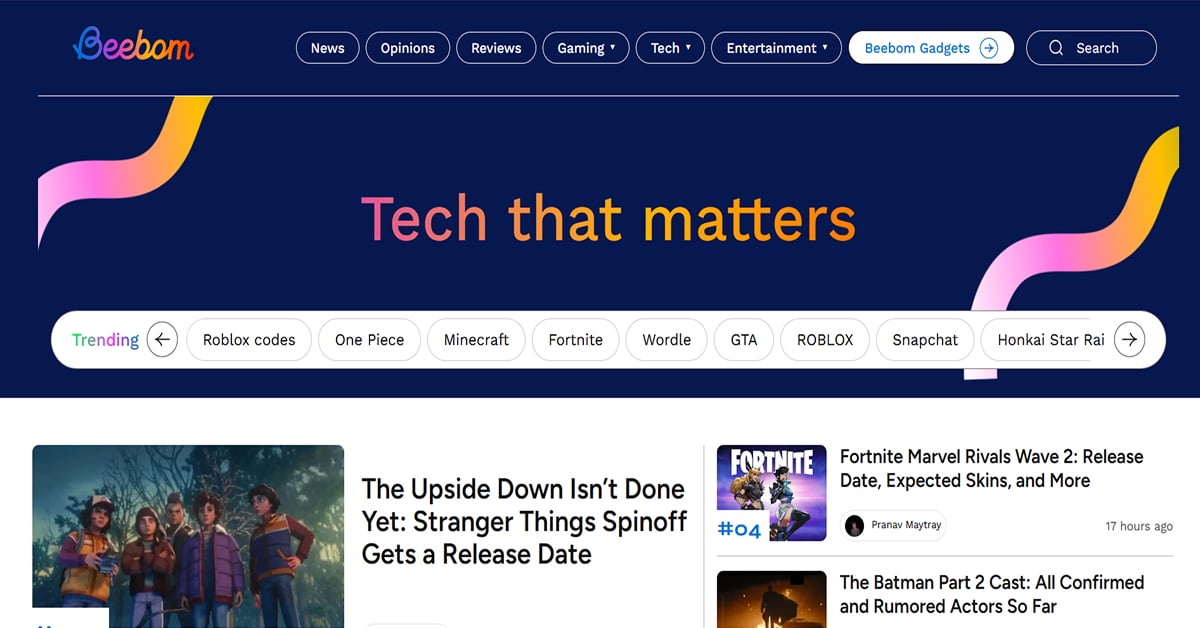Read Fortnite Marvel Rivals Wave 2 article

[991, 469]
